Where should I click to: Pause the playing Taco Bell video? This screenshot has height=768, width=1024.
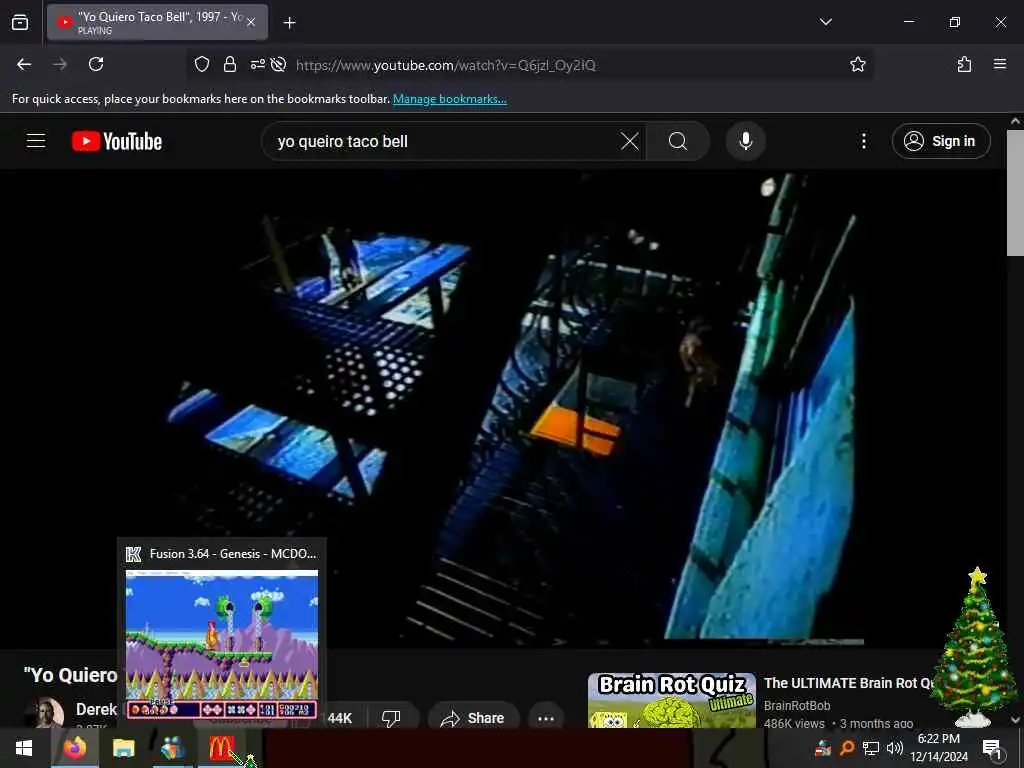pos(503,408)
